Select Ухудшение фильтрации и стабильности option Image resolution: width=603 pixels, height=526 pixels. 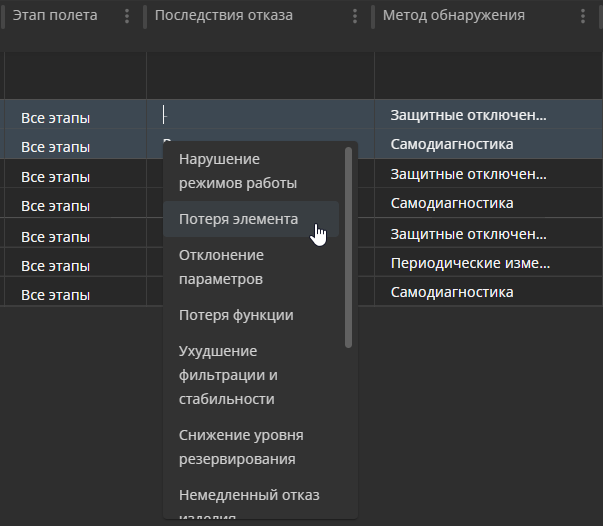251,375
